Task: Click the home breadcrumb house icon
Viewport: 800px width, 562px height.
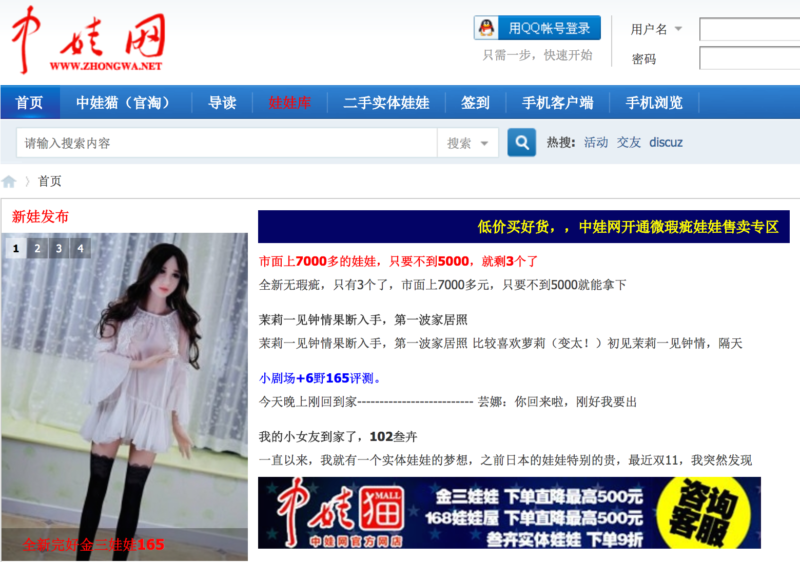Action: pyautogui.click(x=9, y=181)
